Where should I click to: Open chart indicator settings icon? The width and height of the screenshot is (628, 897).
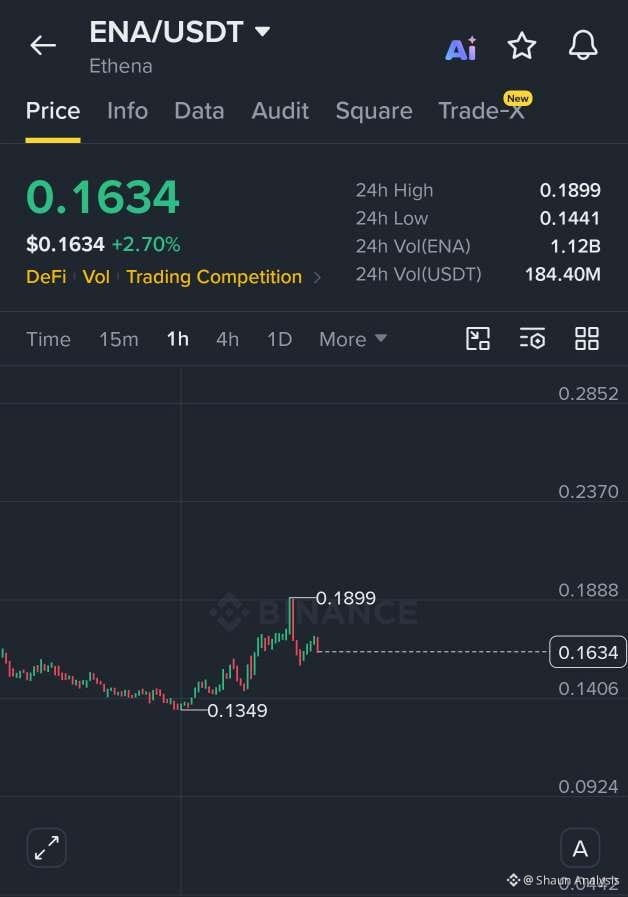pyautogui.click(x=532, y=339)
